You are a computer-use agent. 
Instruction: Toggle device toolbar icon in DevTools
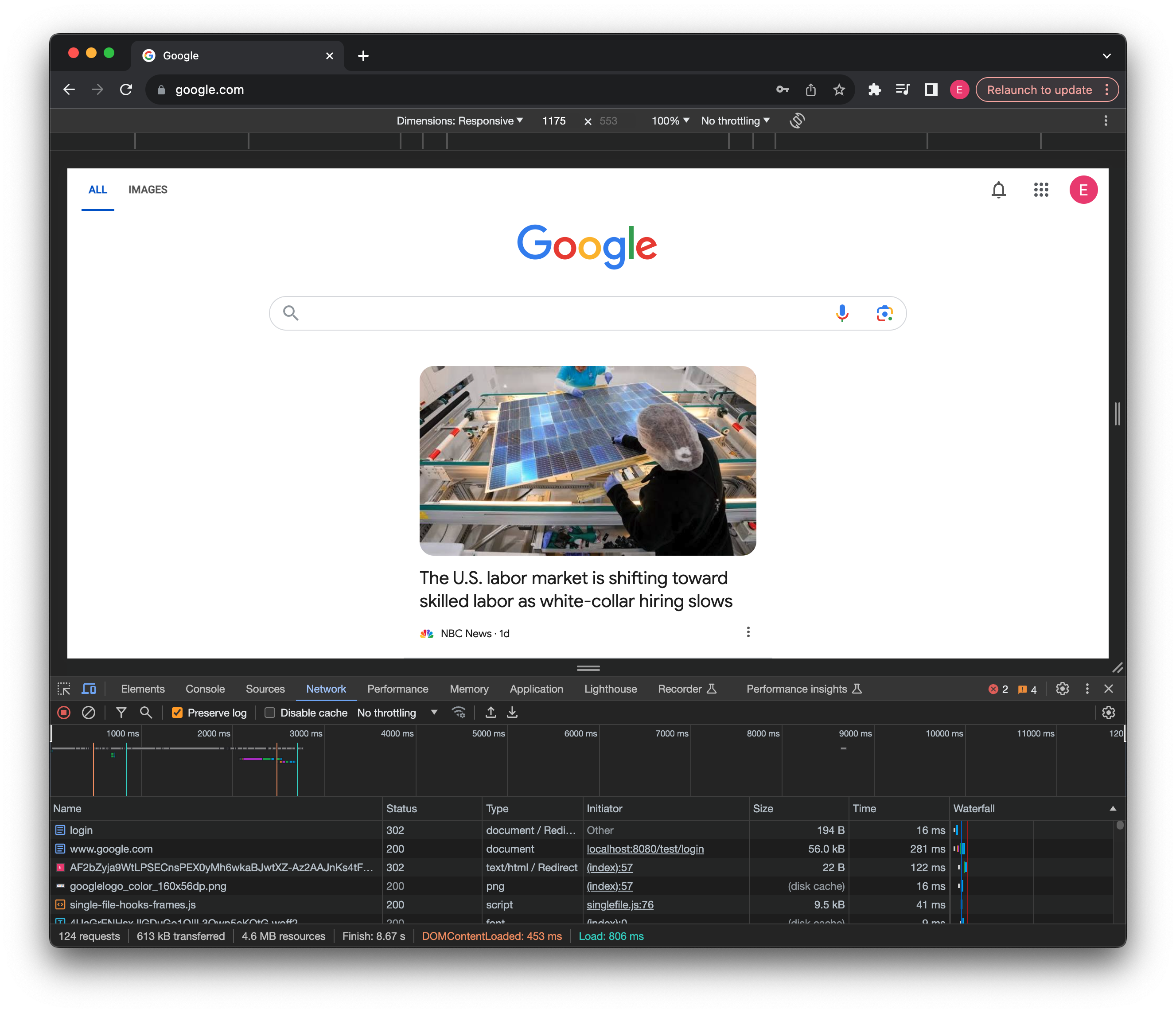point(89,688)
